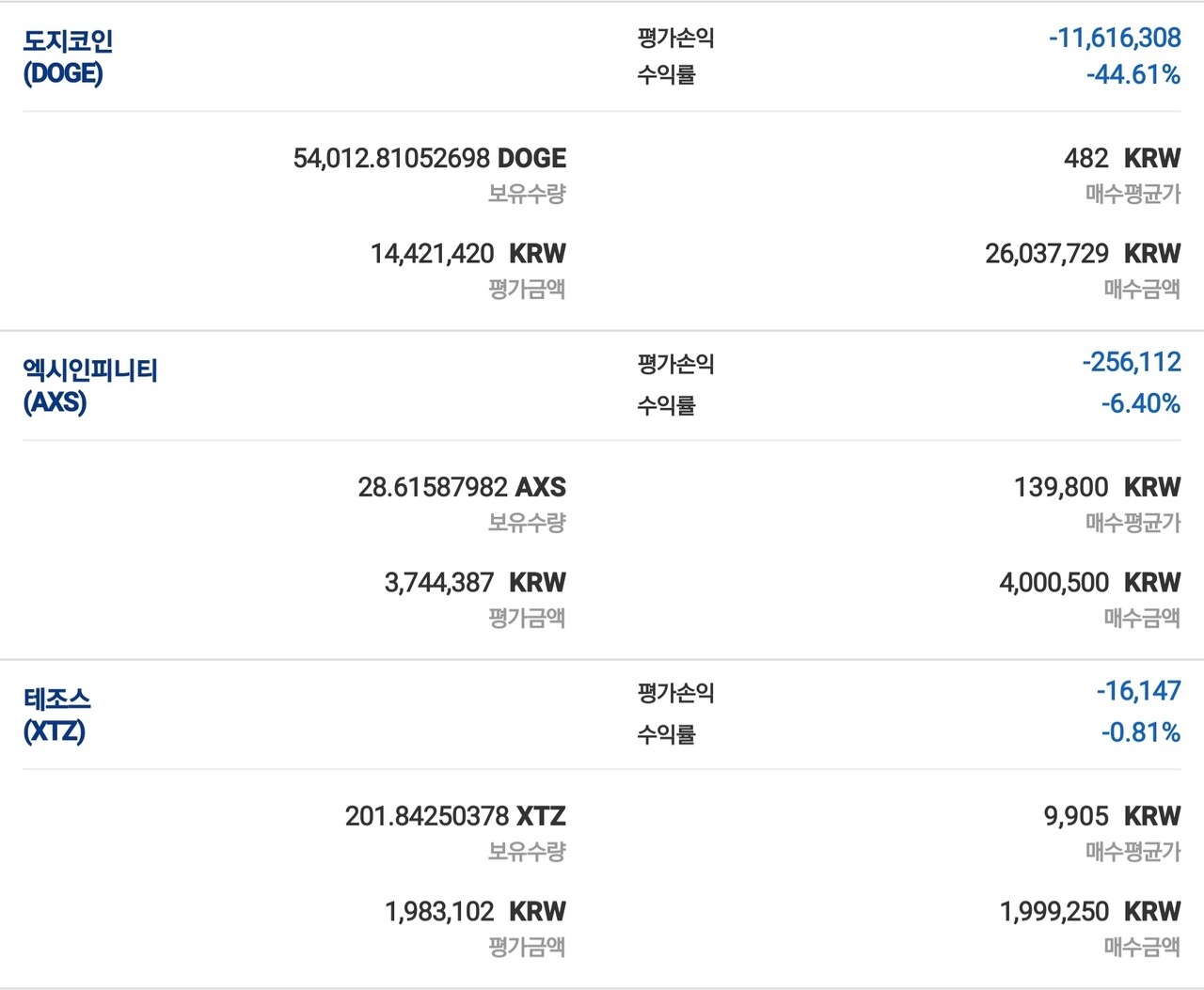This screenshot has height=990, width=1204.
Task: Click XTZ return rate -0.81%
Action: [x=1140, y=732]
